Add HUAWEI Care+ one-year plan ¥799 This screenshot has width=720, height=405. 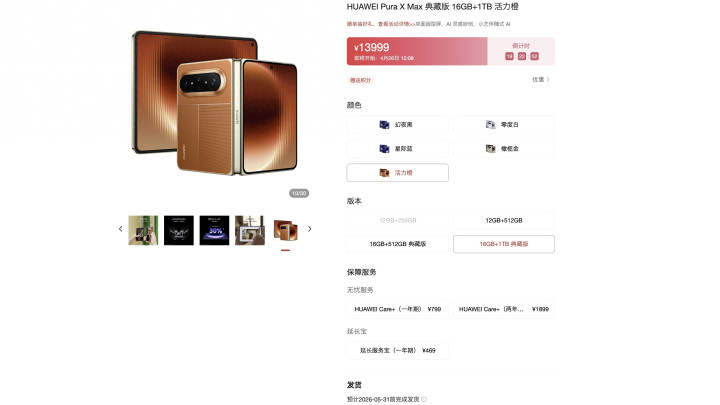397,309
